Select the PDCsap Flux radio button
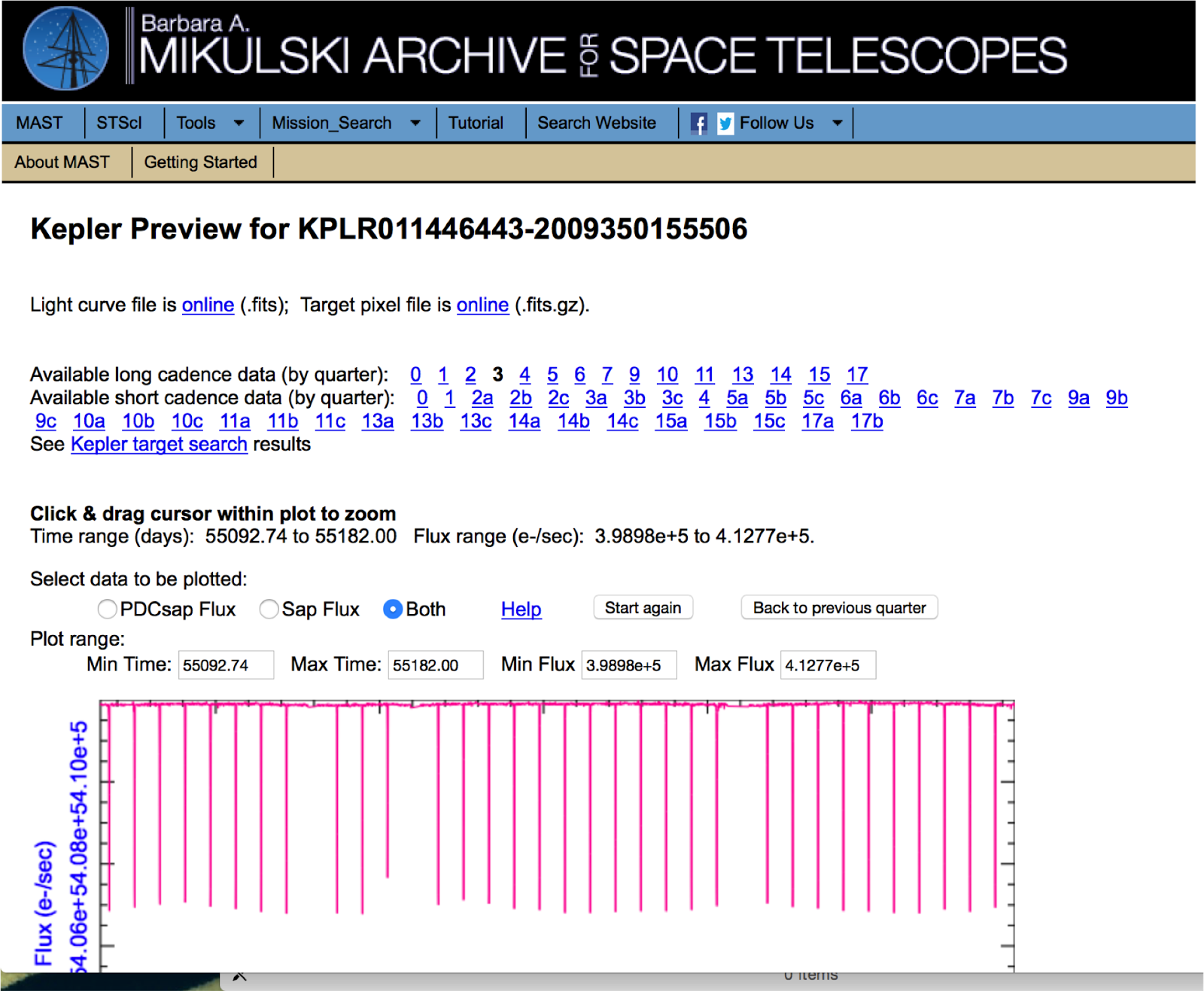 pos(107,609)
